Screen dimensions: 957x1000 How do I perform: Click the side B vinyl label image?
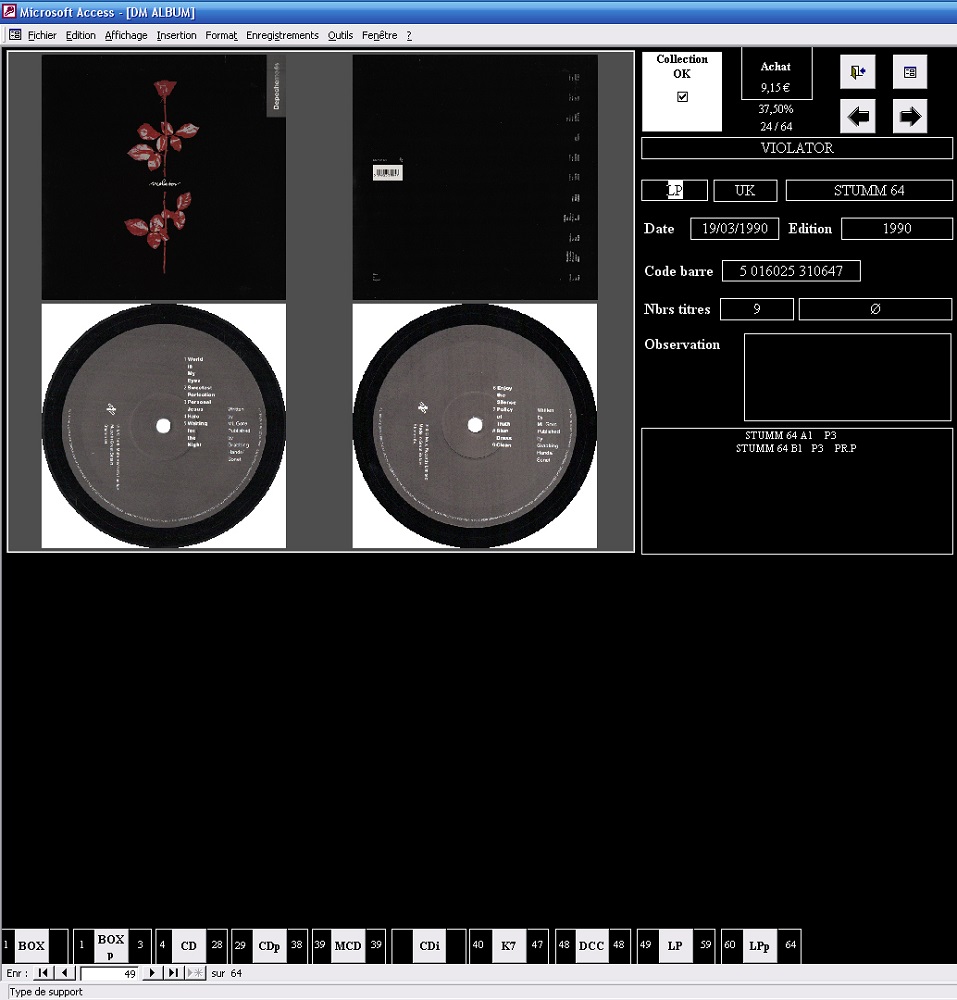click(475, 425)
